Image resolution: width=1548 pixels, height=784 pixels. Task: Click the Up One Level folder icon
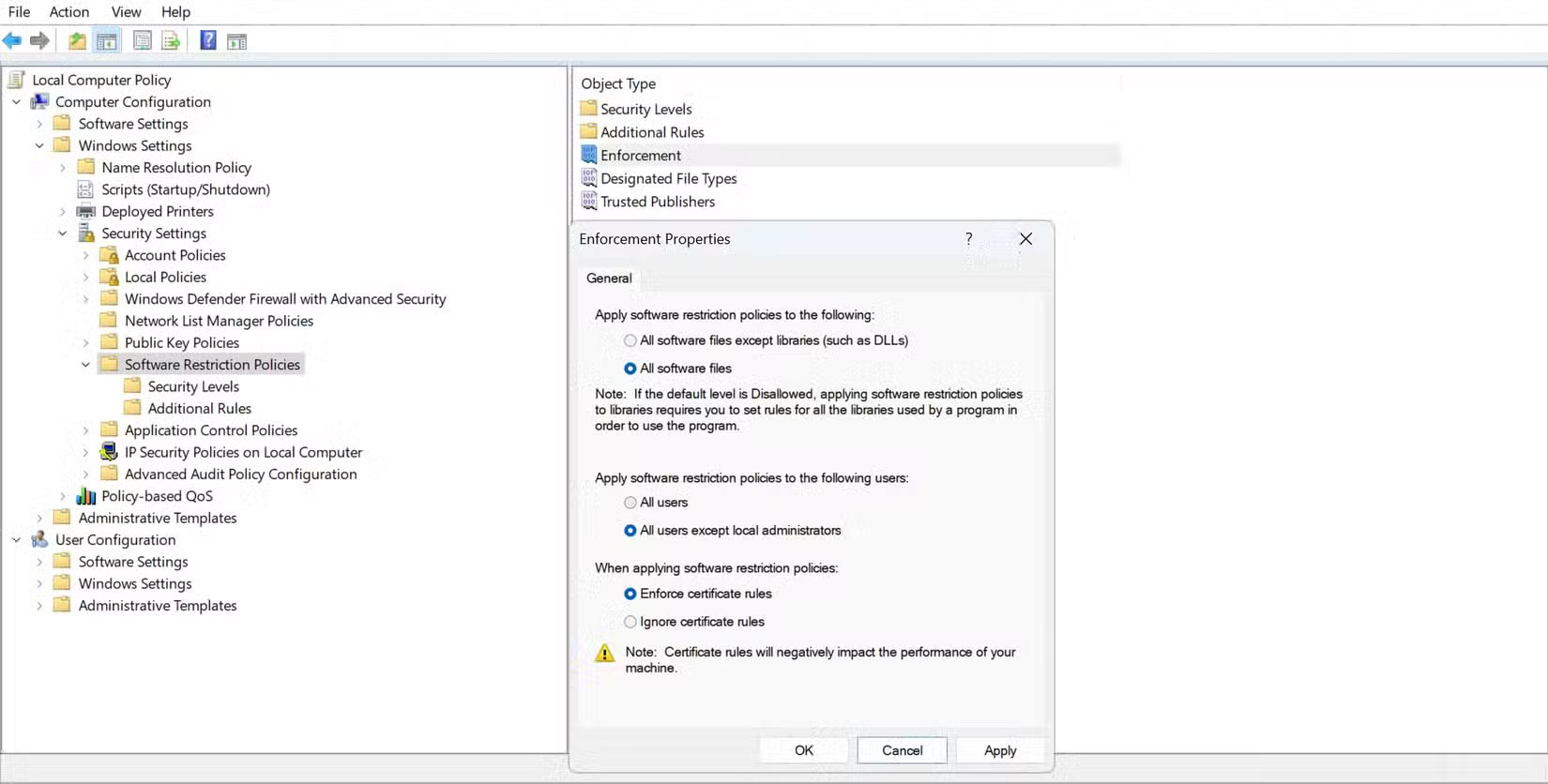point(77,41)
